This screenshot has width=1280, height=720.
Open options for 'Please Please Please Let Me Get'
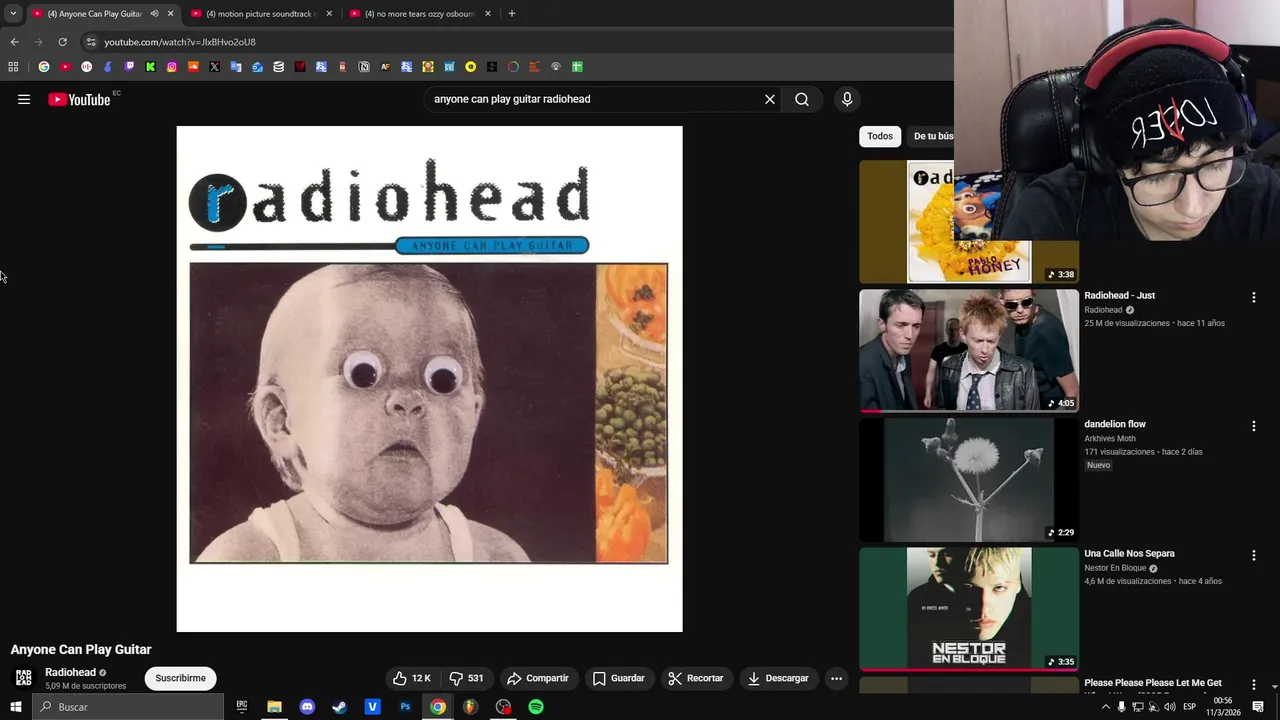[1254, 684]
